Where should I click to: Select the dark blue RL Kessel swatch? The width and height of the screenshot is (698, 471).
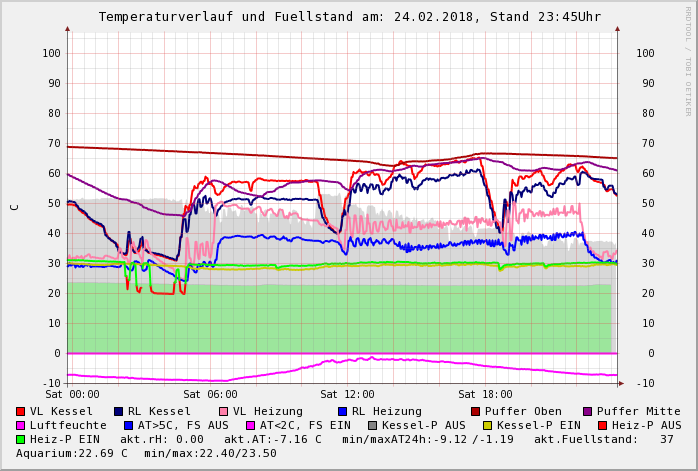coord(118,411)
